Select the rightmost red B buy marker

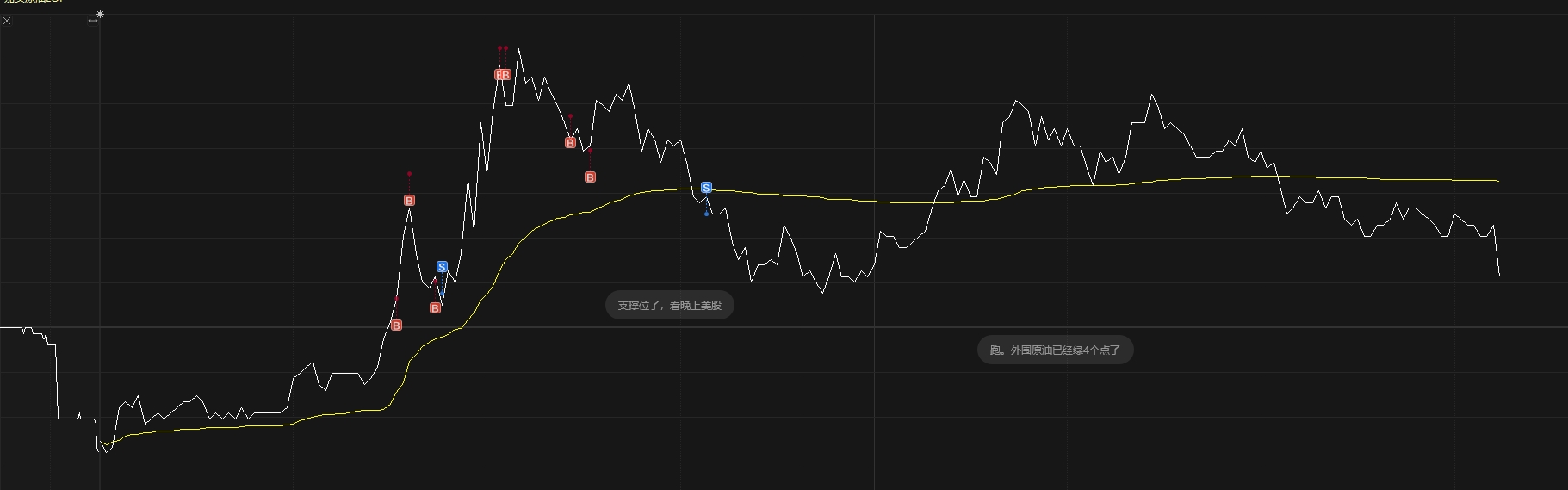(590, 177)
